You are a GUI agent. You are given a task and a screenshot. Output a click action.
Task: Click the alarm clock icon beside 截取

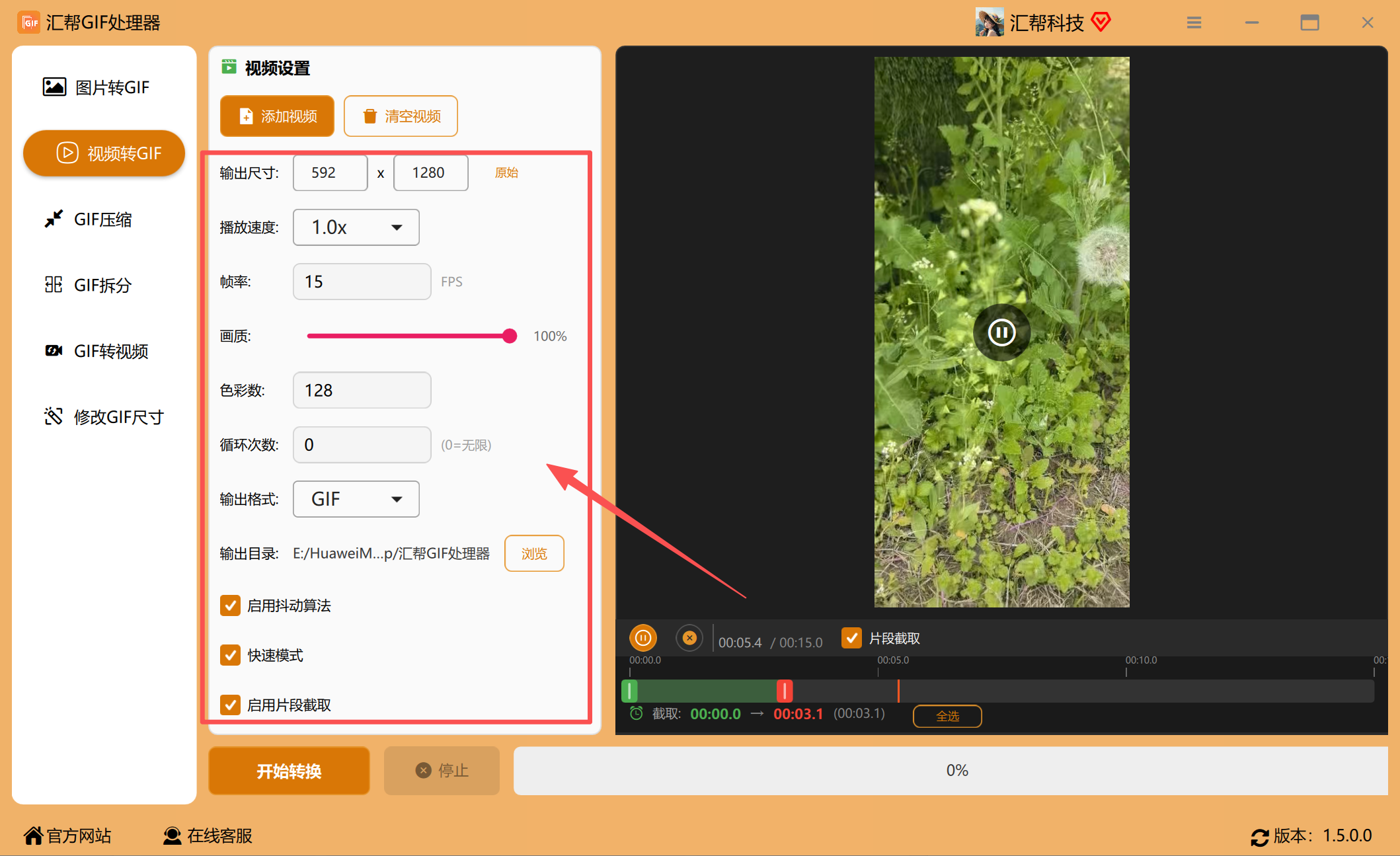[x=636, y=713]
